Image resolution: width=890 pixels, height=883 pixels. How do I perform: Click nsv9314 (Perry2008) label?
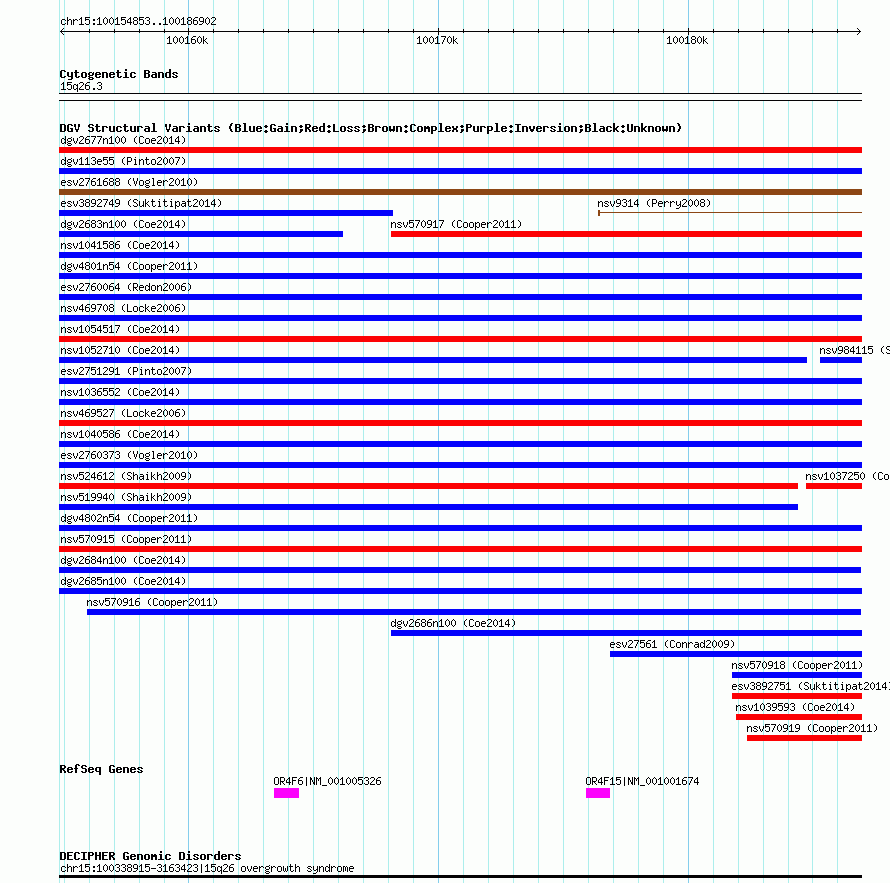654,203
